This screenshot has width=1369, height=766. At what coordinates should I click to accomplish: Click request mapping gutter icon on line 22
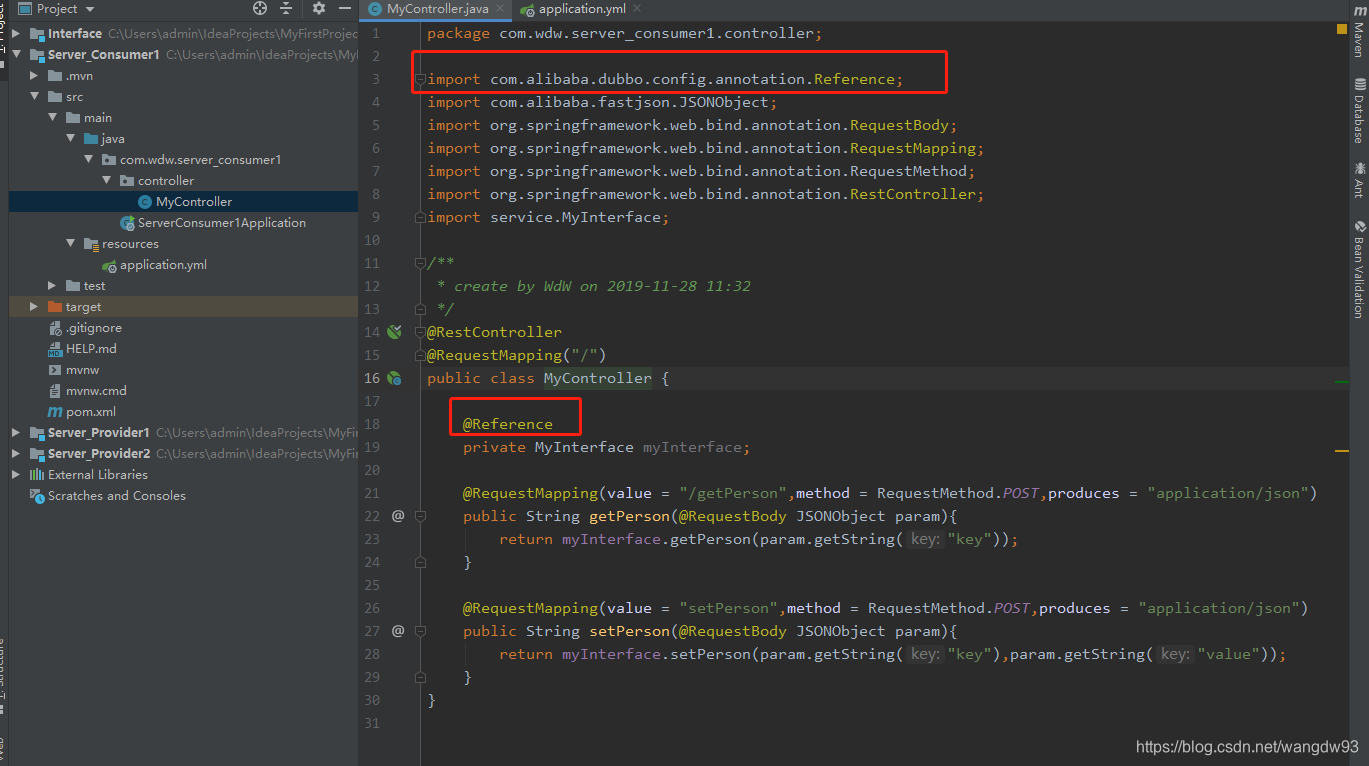(x=398, y=516)
